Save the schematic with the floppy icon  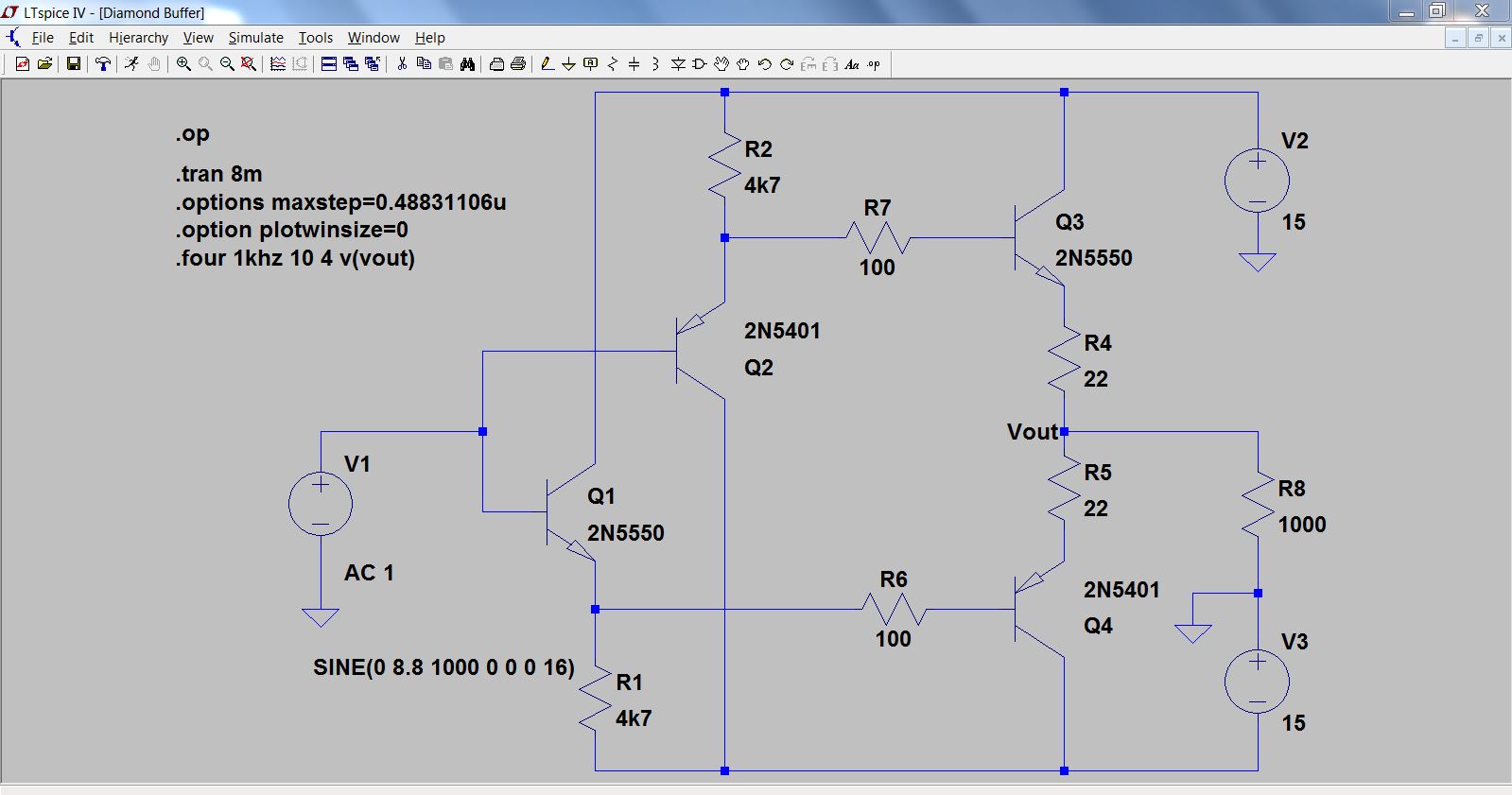[x=73, y=64]
